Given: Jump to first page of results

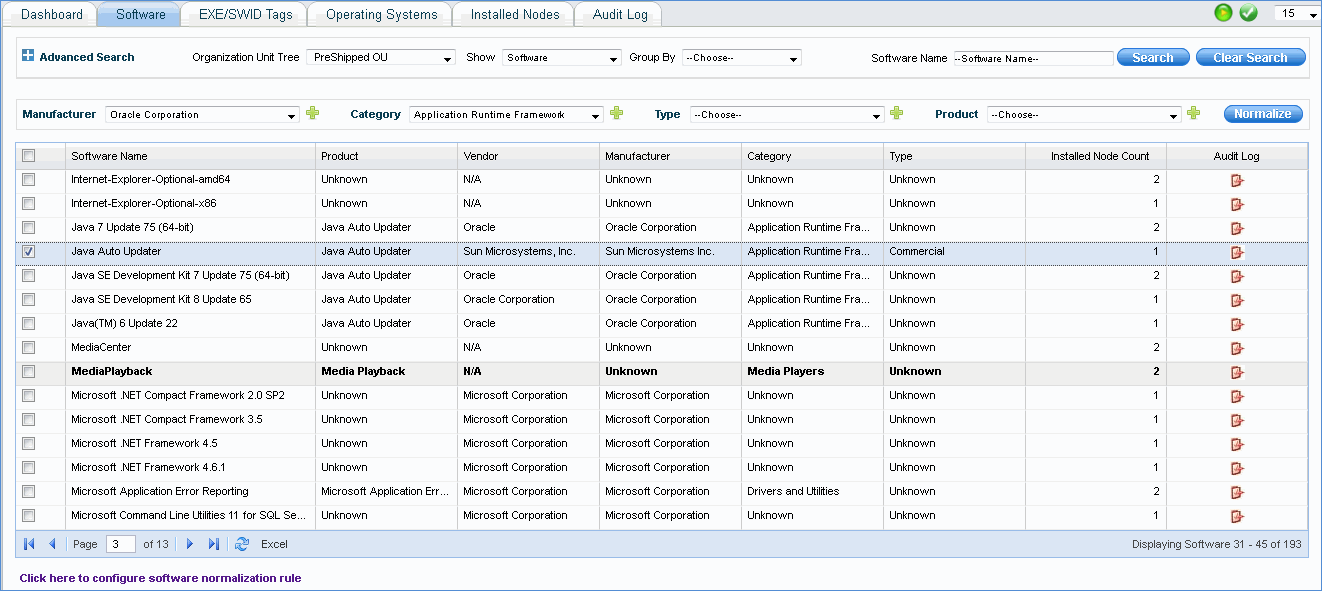Looking at the screenshot, I should pos(29,544).
